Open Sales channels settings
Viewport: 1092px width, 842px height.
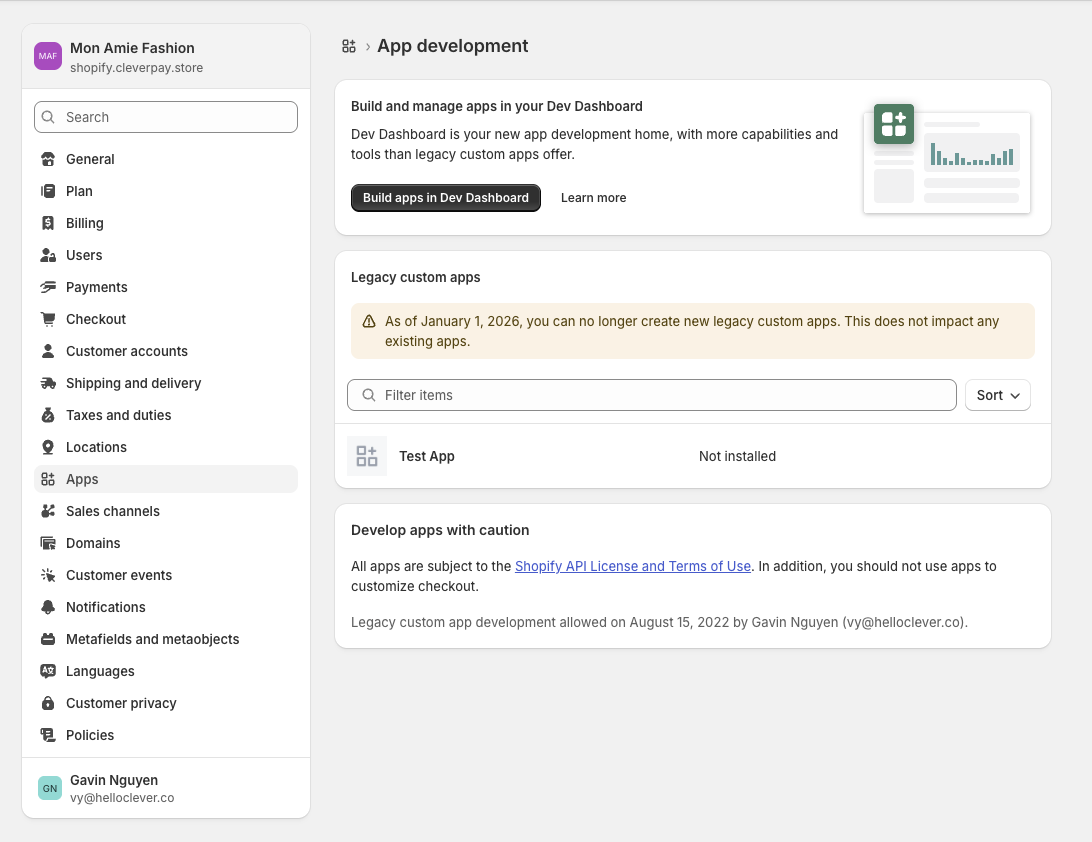pos(112,511)
